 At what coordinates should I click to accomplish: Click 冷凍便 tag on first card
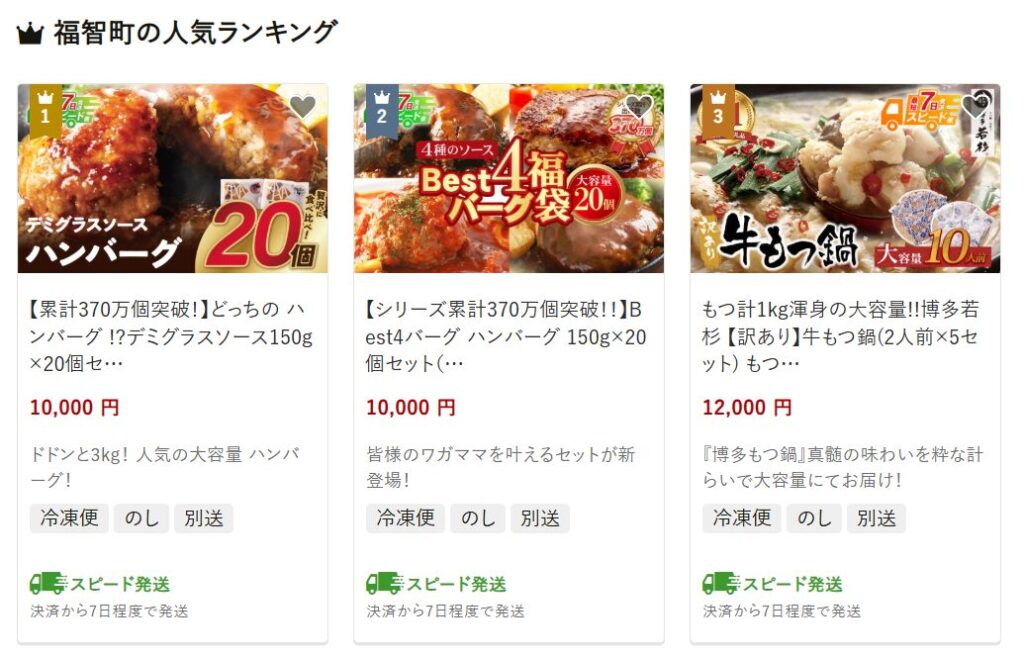point(69,519)
